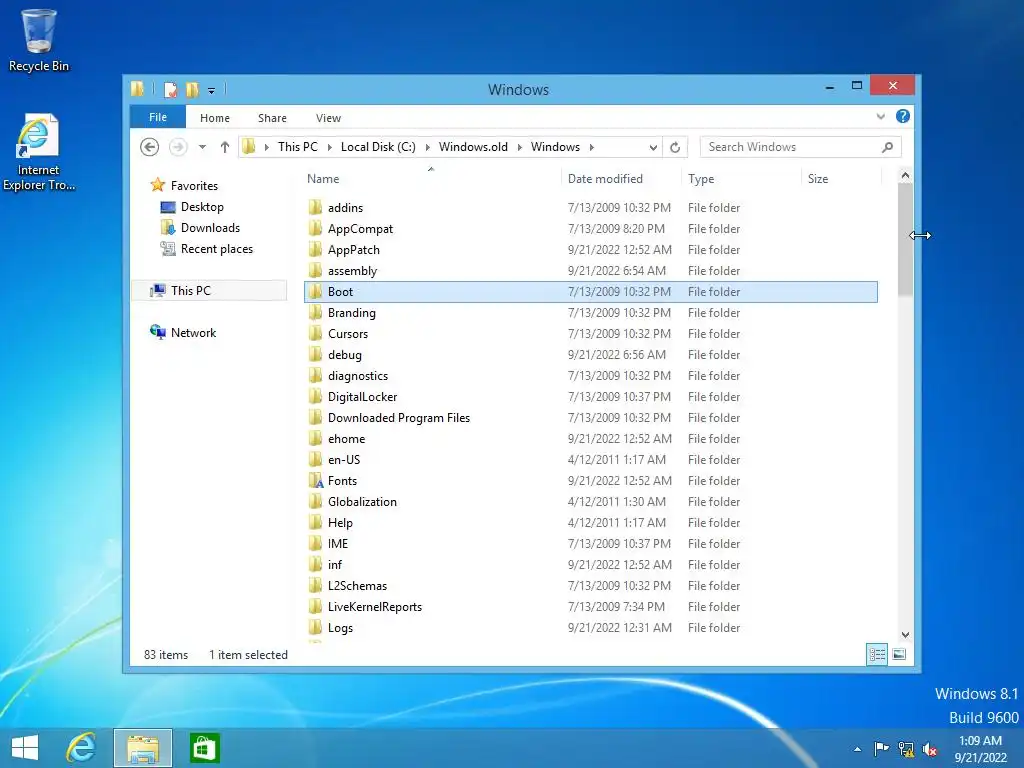Go back with the Back arrow
This screenshot has height=768, width=1024.
(150, 147)
